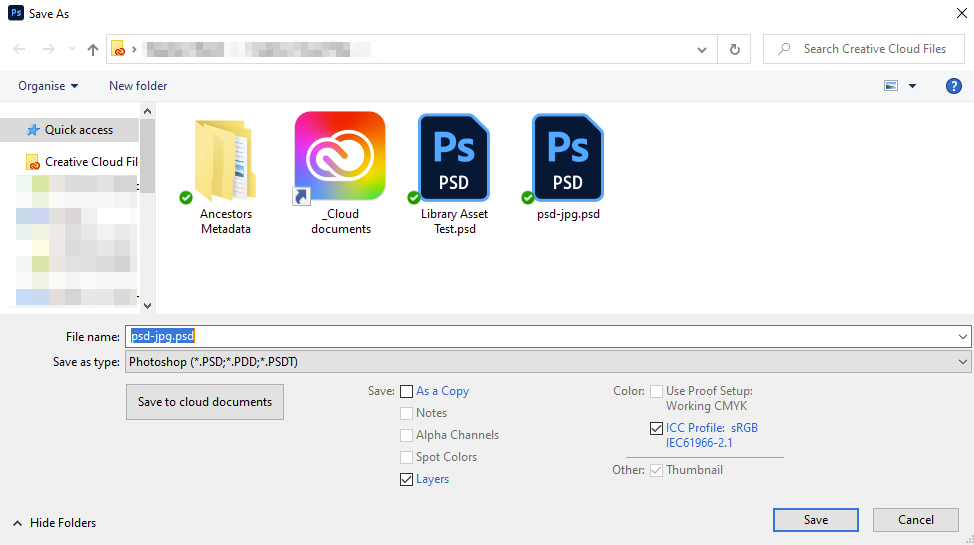Open the Organise menu
974x545 pixels.
[x=48, y=86]
